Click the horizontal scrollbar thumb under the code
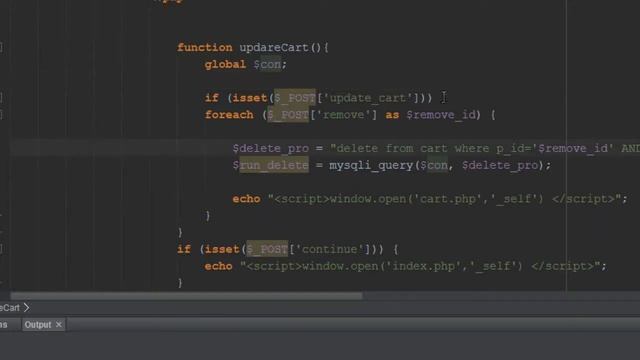This screenshot has height=360, width=640. (186, 296)
